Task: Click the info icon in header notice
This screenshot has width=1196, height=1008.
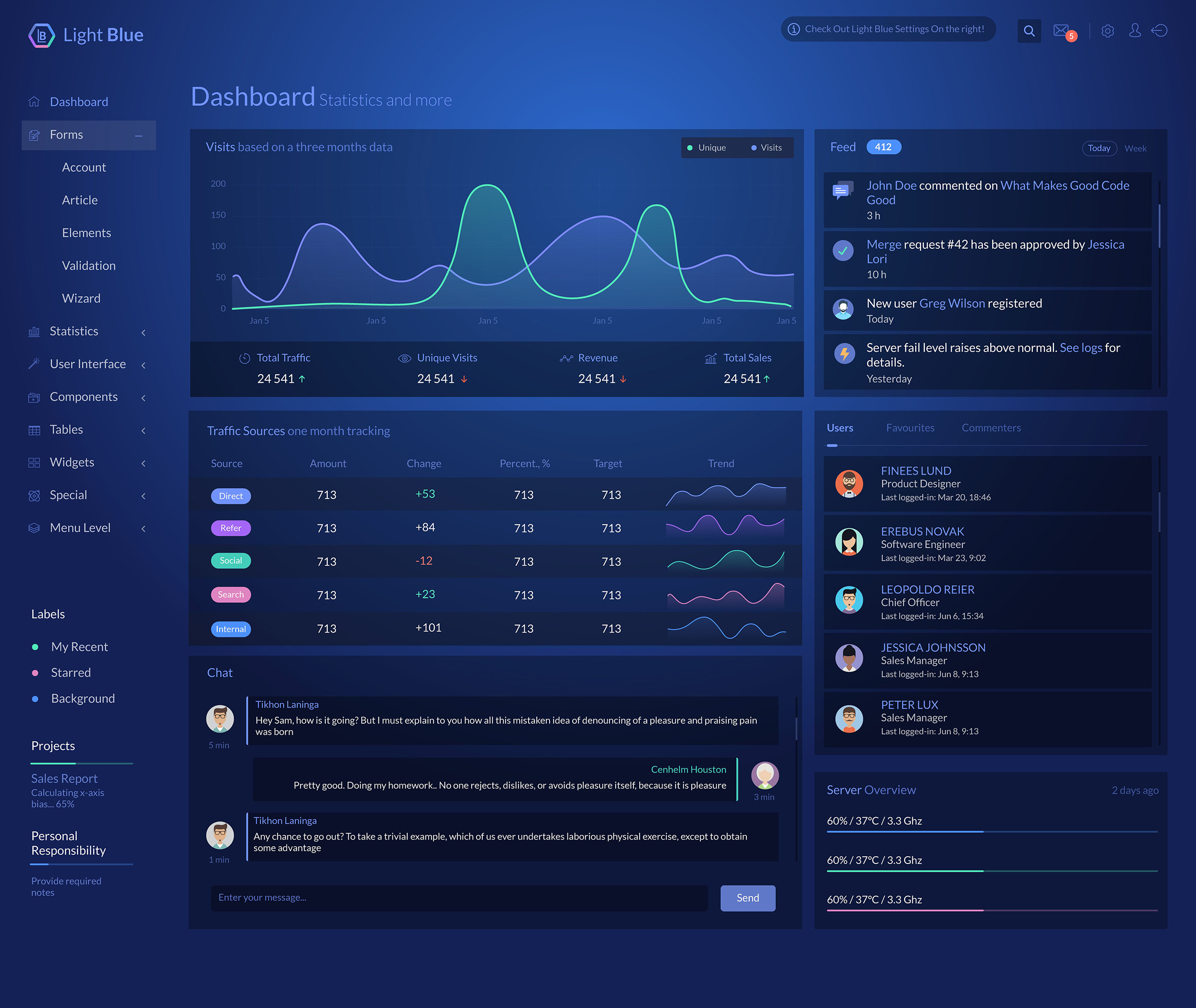Action: click(x=794, y=29)
